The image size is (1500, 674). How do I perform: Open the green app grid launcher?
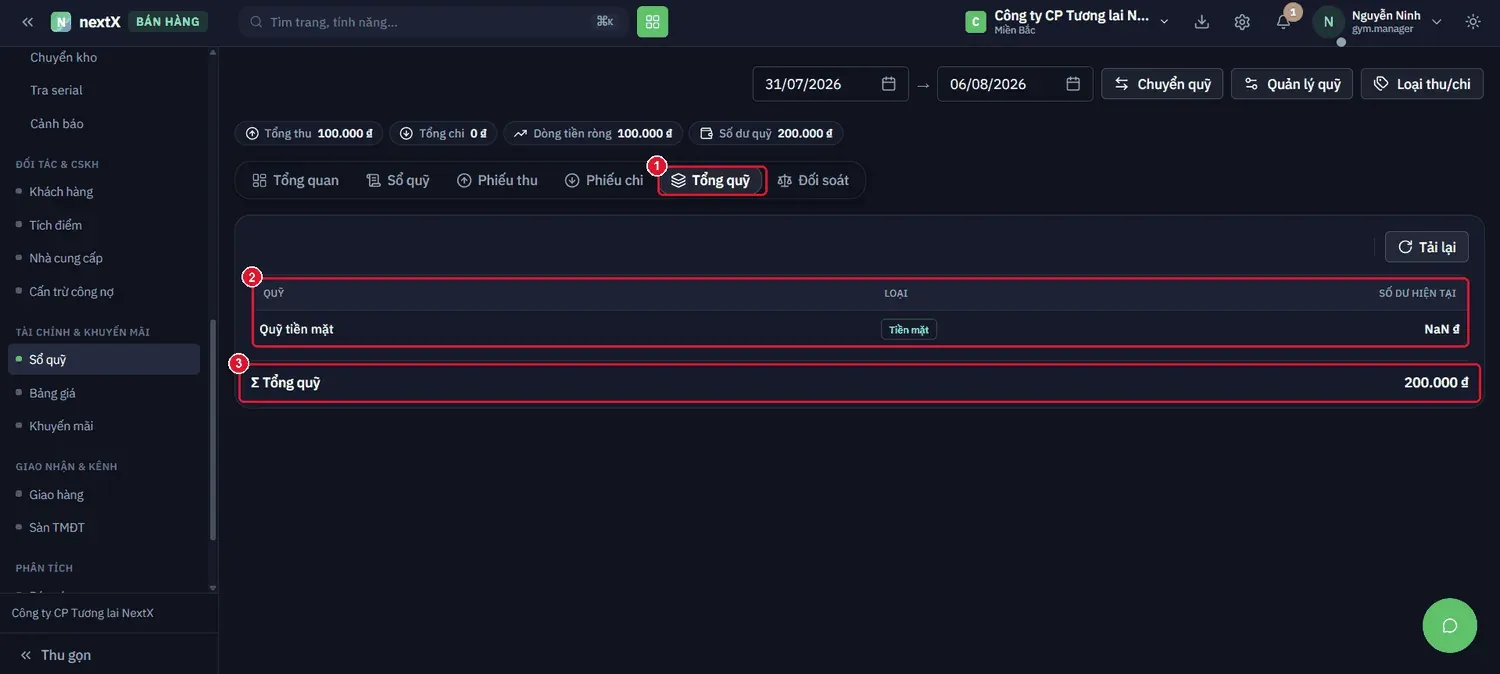pos(652,22)
